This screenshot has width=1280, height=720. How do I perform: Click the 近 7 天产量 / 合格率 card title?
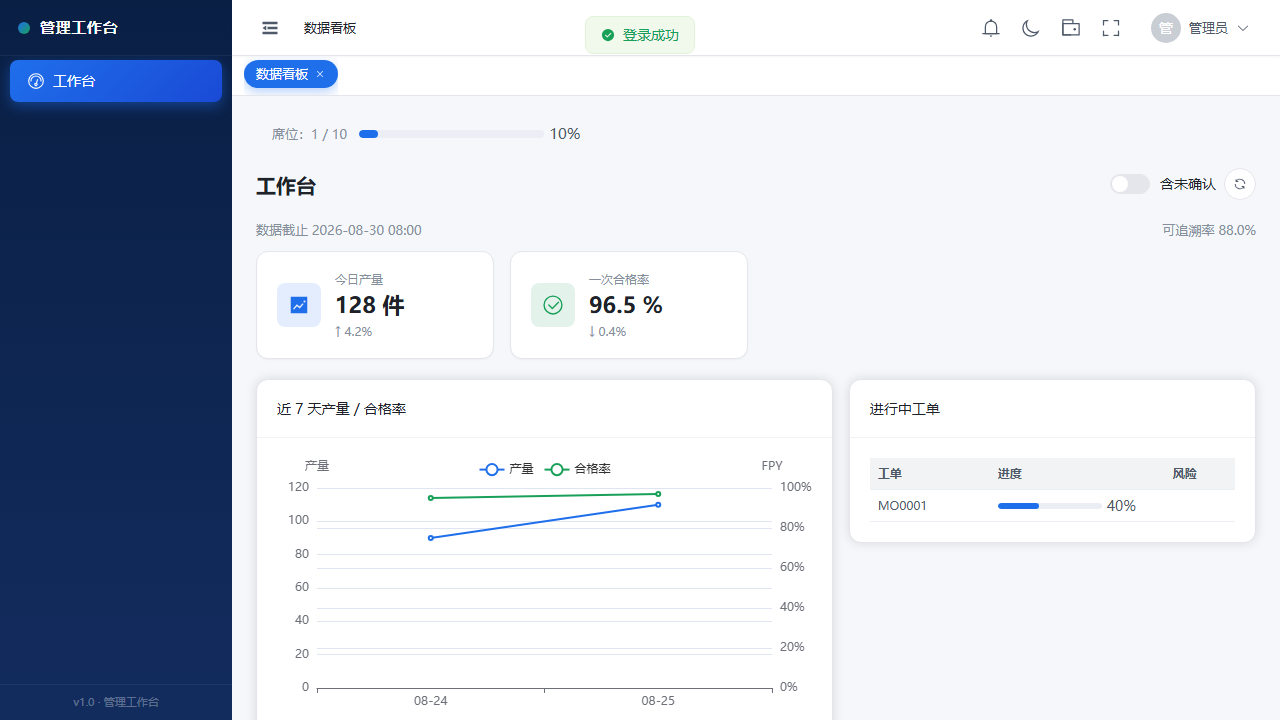342,409
